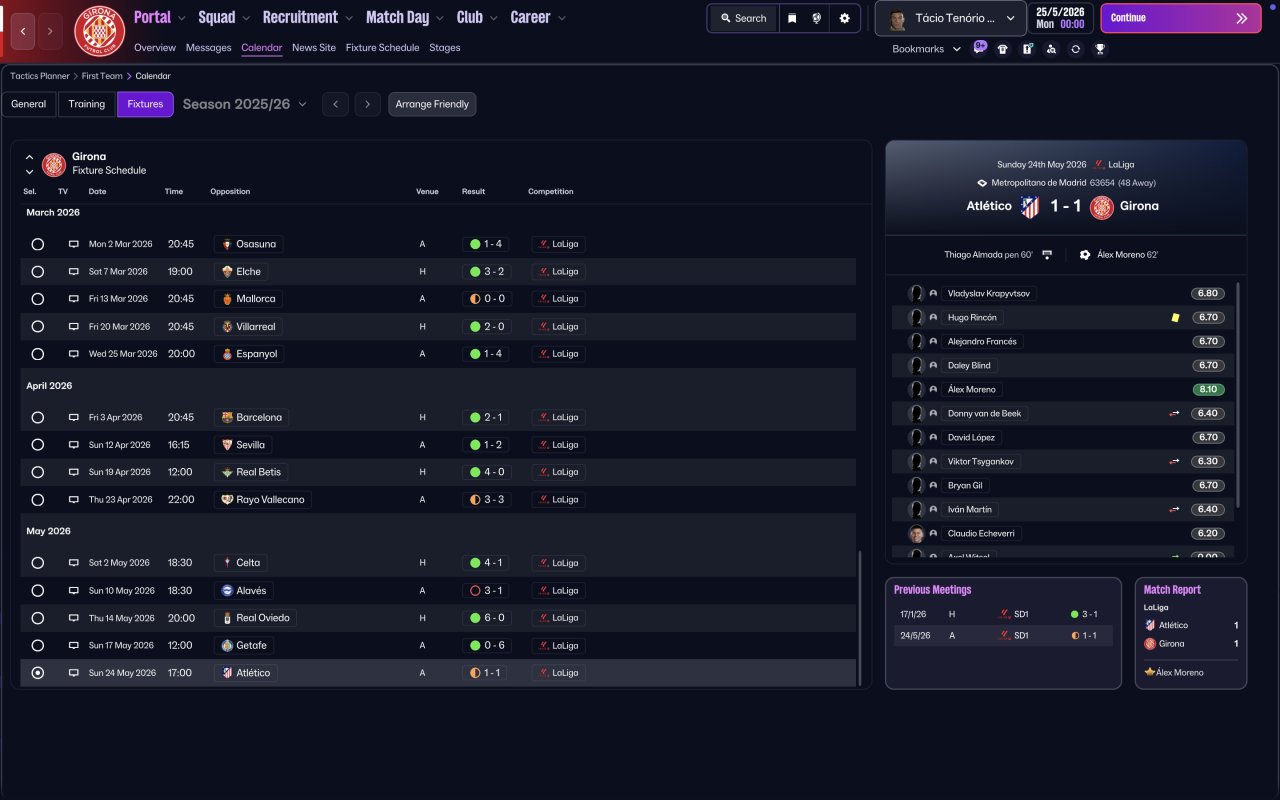Click the star icon next to Álex Moreno in Match Report
The width and height of the screenshot is (1280, 800).
(1150, 672)
